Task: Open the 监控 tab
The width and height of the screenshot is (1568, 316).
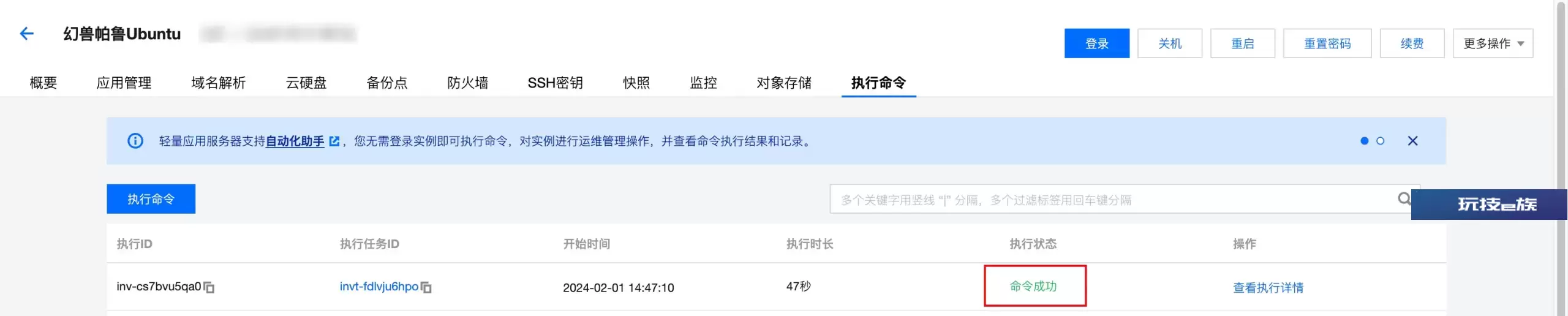Action: click(703, 83)
